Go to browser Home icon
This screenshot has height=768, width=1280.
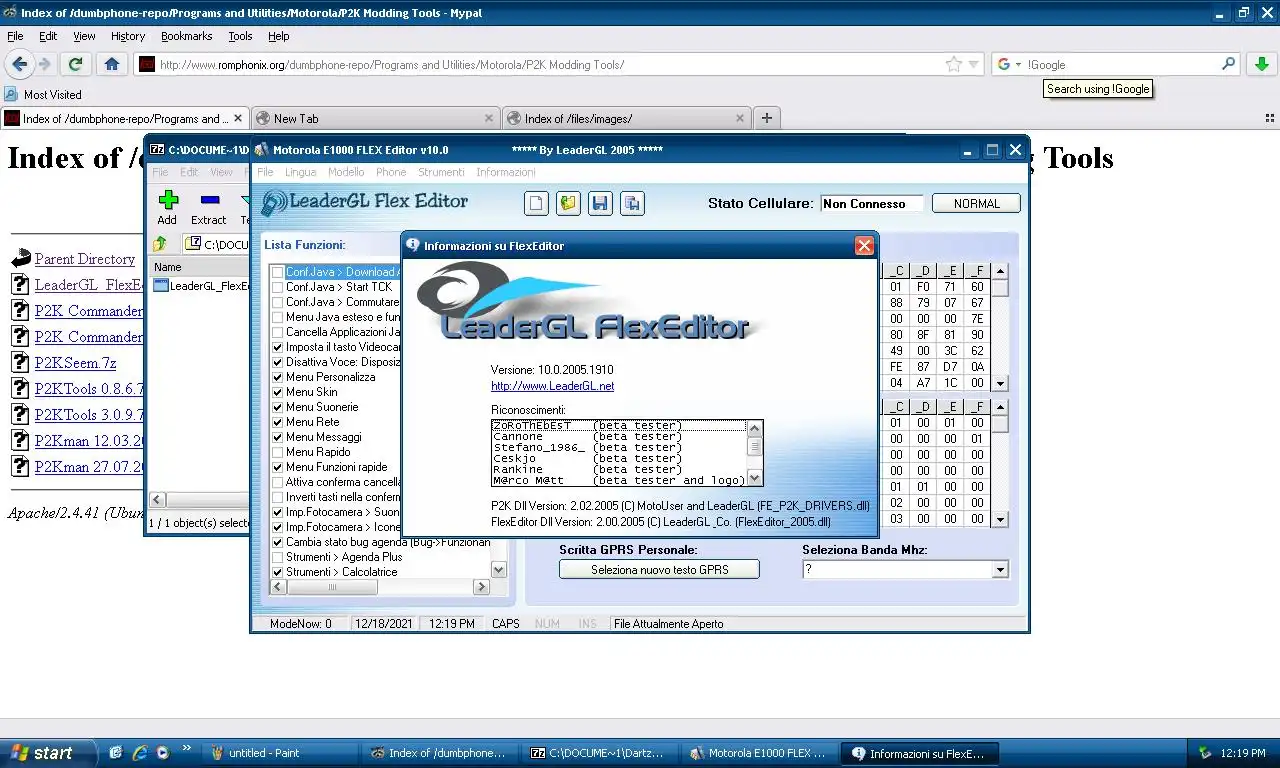[111, 64]
